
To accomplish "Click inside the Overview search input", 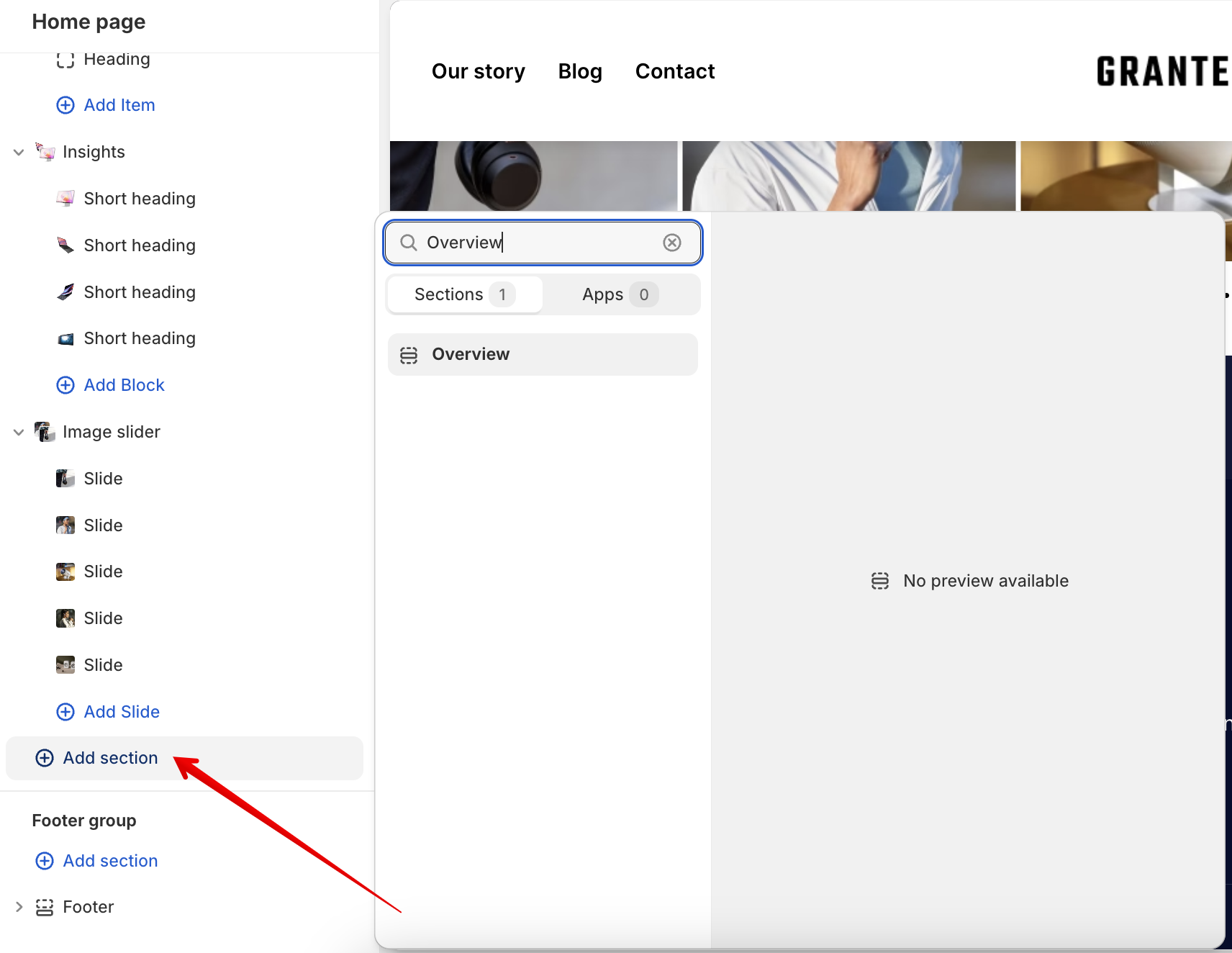I will 540,243.
